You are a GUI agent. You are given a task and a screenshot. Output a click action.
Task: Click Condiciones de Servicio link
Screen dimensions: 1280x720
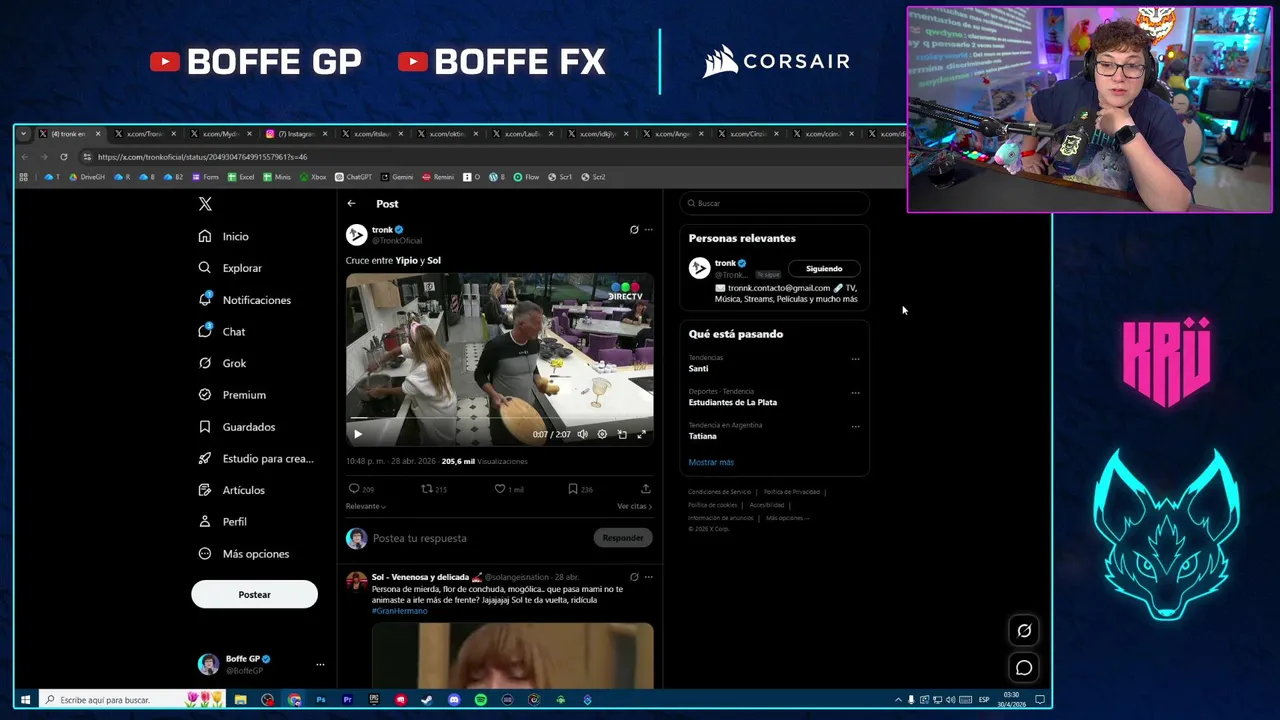719,492
